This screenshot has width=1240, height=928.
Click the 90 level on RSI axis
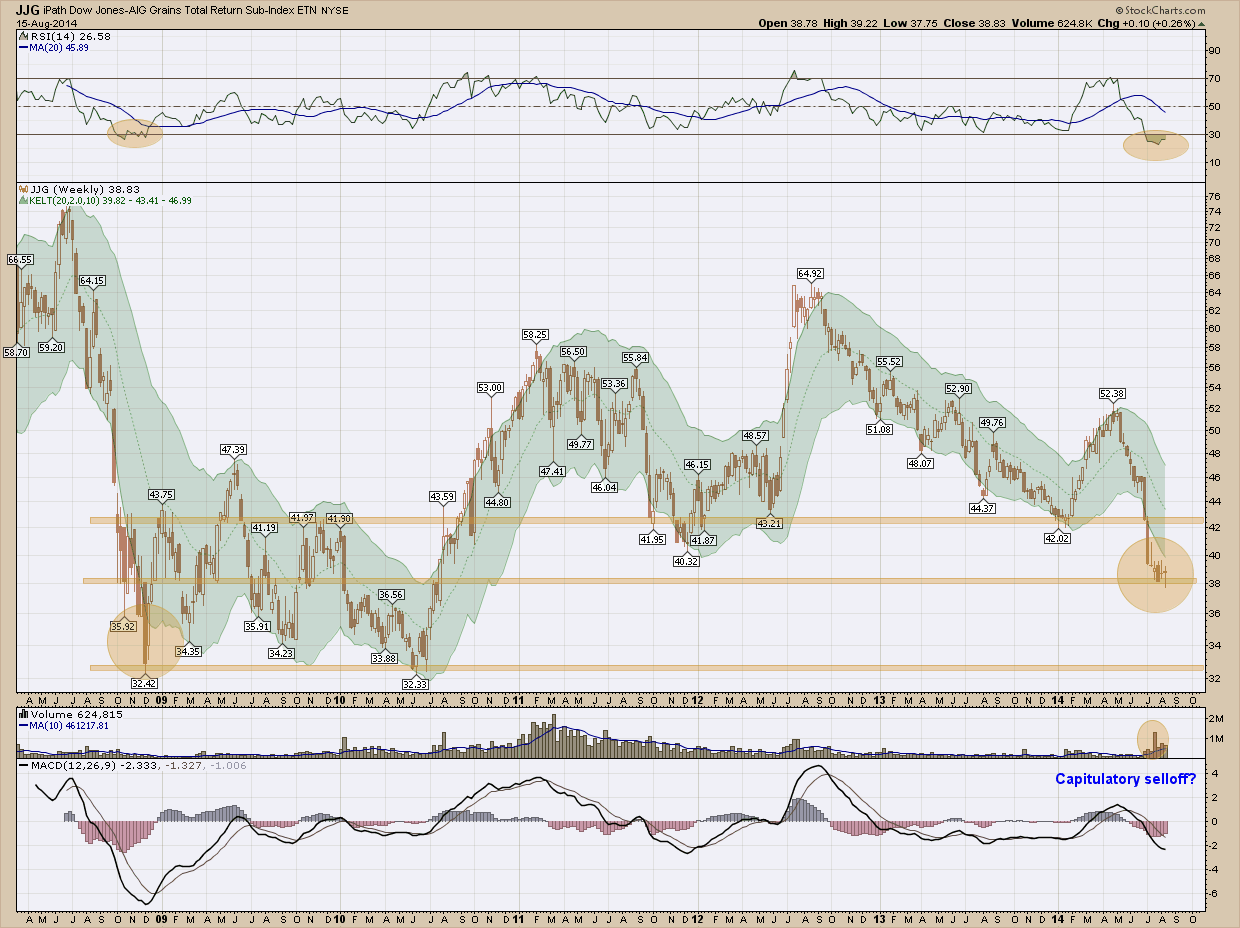[x=1213, y=50]
